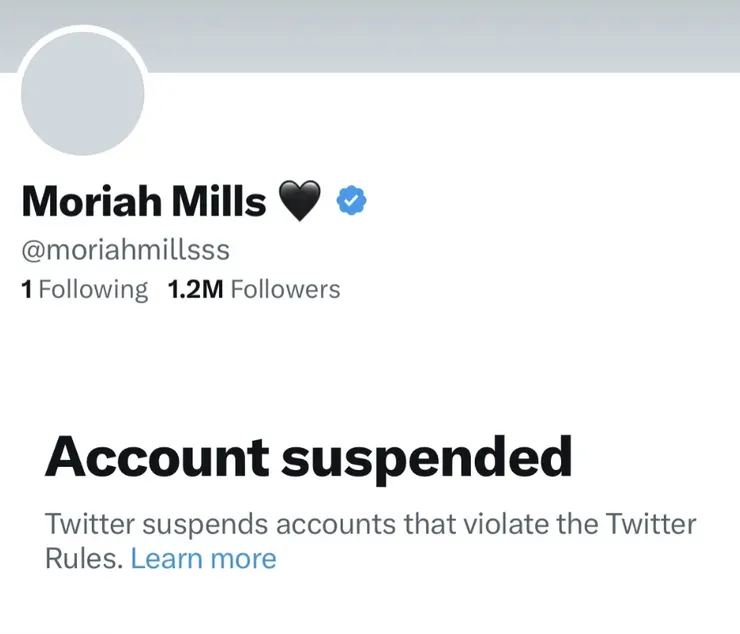This screenshot has width=740, height=634.
Task: View the "1.2M Followers" list
Action: (x=254, y=290)
